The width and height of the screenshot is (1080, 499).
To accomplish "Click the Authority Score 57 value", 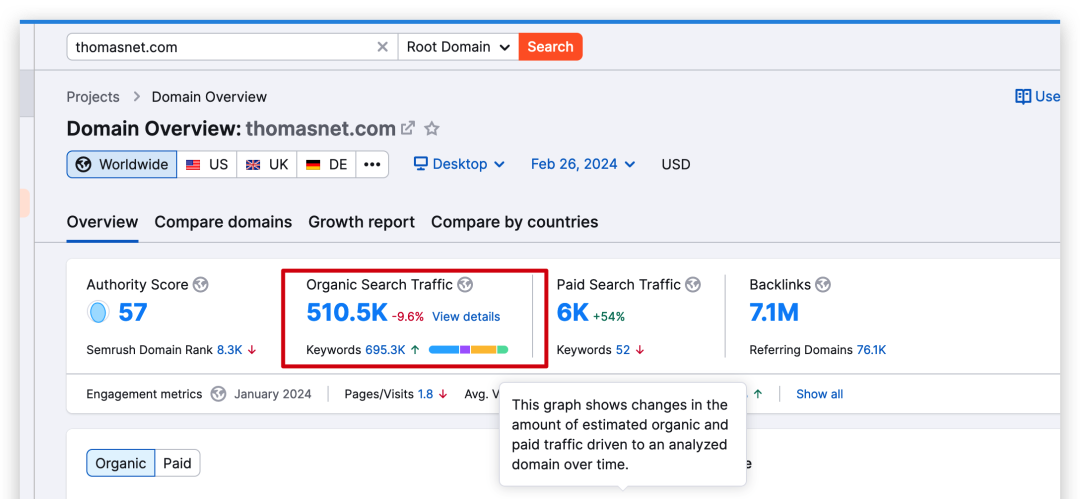I will [133, 313].
